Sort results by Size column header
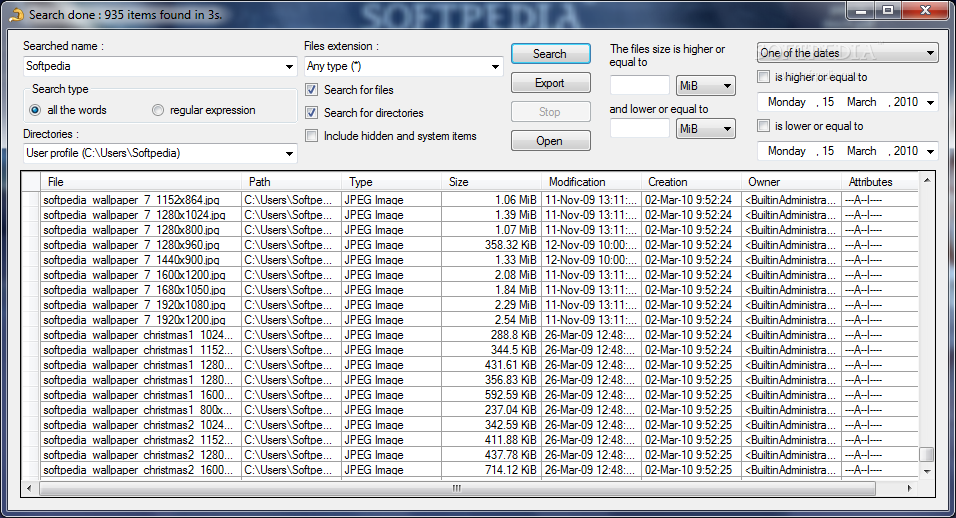The height and width of the screenshot is (518, 956). pos(491,182)
